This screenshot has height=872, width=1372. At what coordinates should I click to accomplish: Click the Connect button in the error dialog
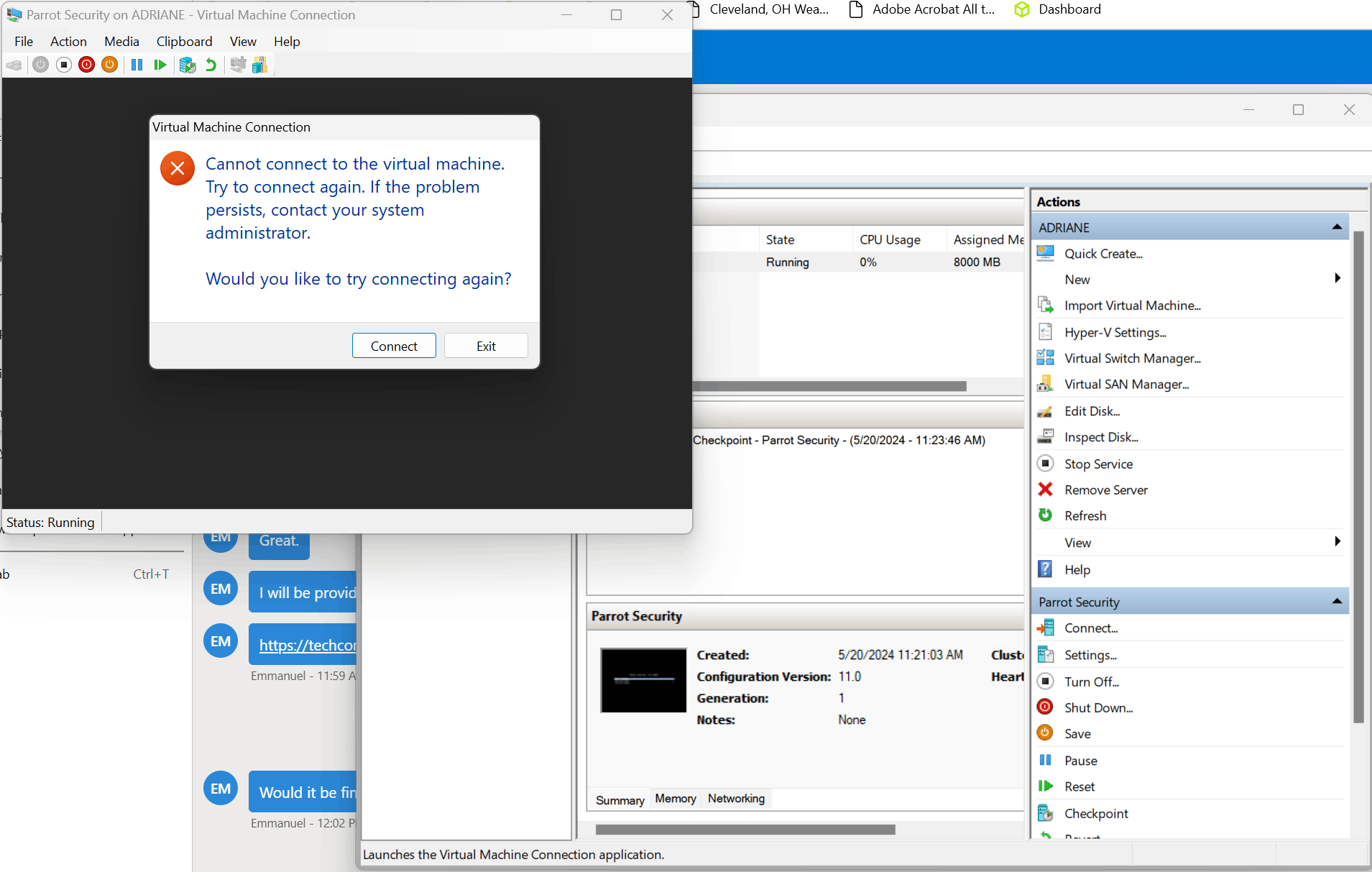pyautogui.click(x=394, y=346)
